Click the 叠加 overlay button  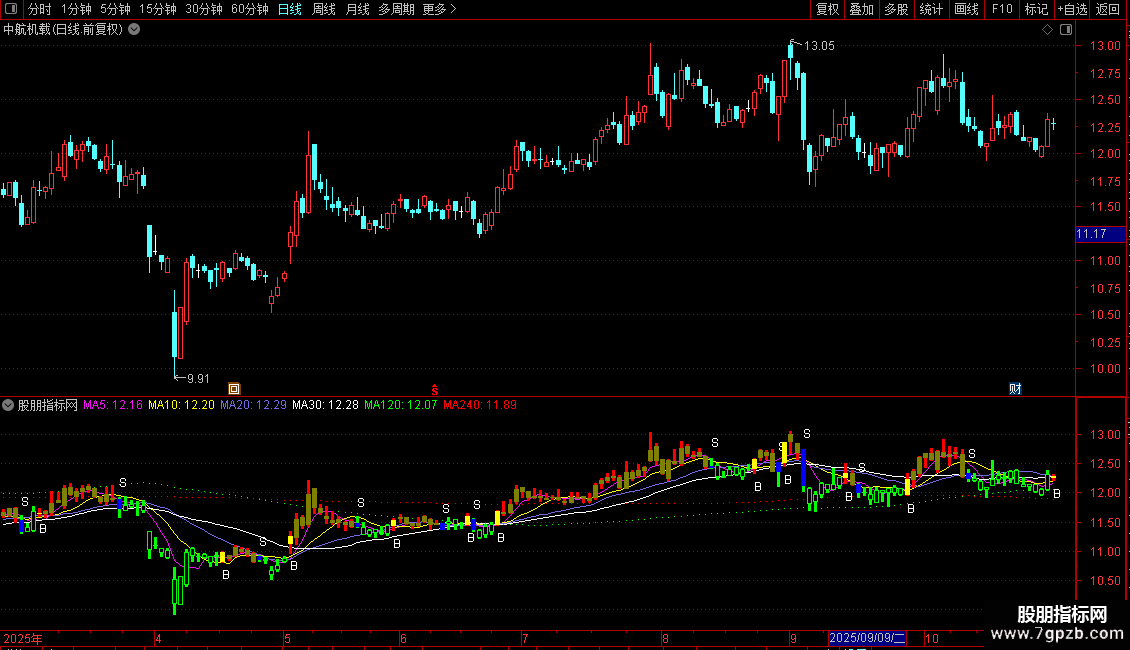861,9
